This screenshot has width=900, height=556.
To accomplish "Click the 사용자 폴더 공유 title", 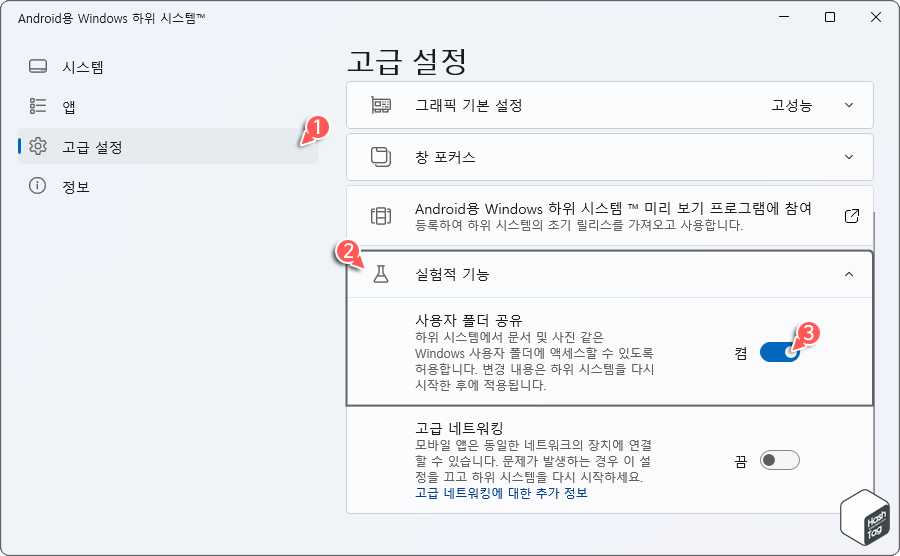I will (469, 320).
